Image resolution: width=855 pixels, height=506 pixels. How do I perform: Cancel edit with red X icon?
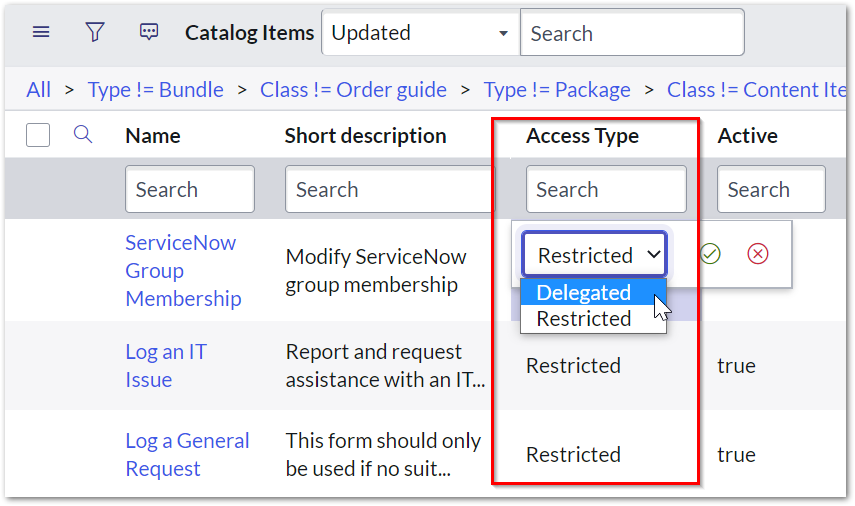[758, 254]
